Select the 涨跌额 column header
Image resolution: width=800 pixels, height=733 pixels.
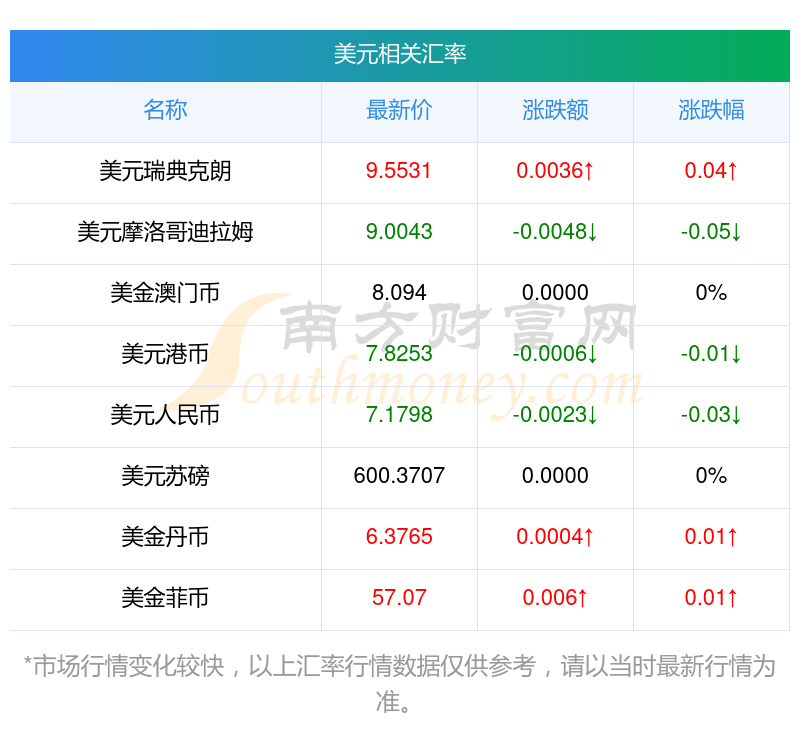(555, 110)
